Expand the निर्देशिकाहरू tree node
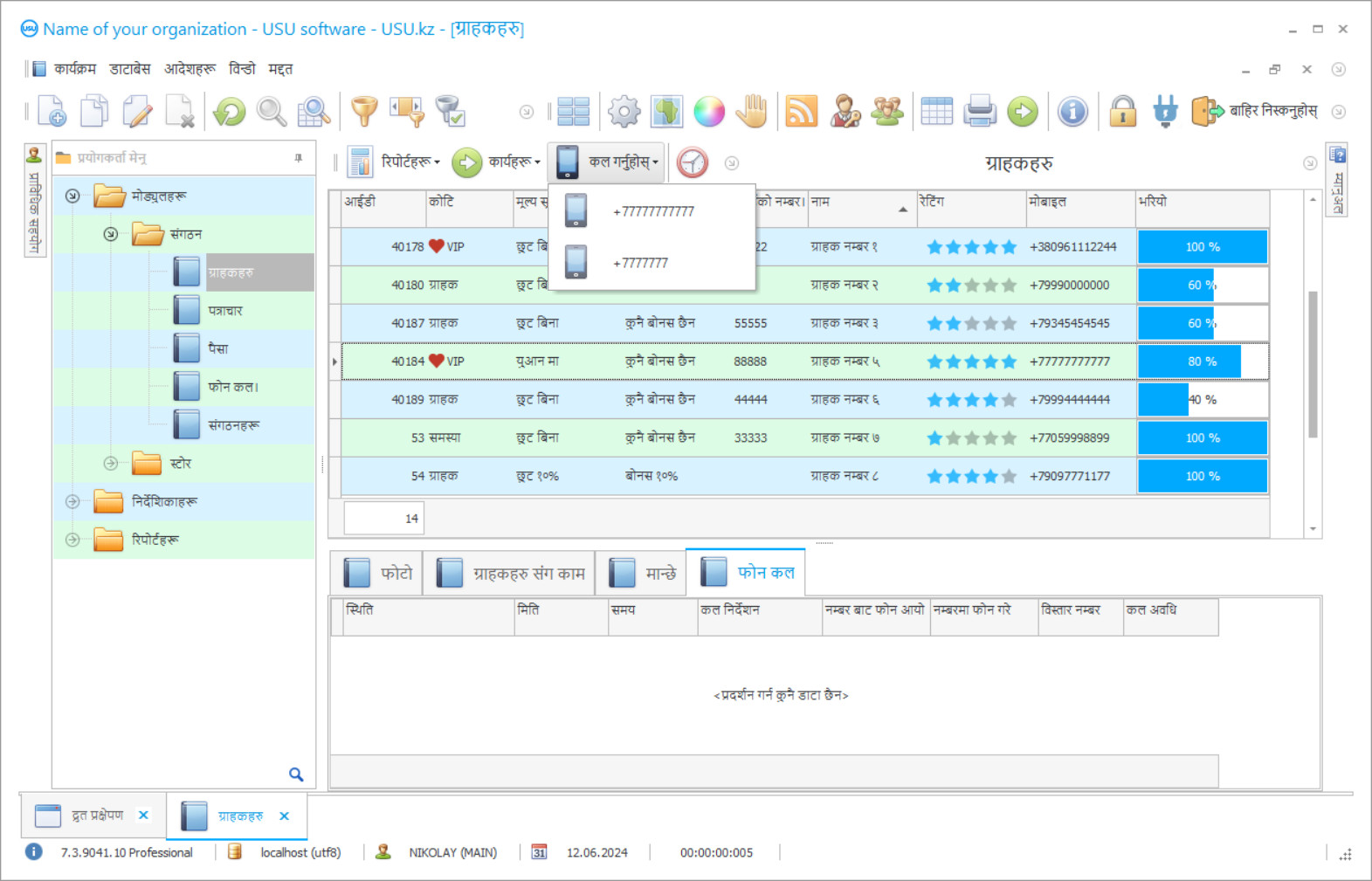Image resolution: width=1372 pixels, height=881 pixels. 72,501
